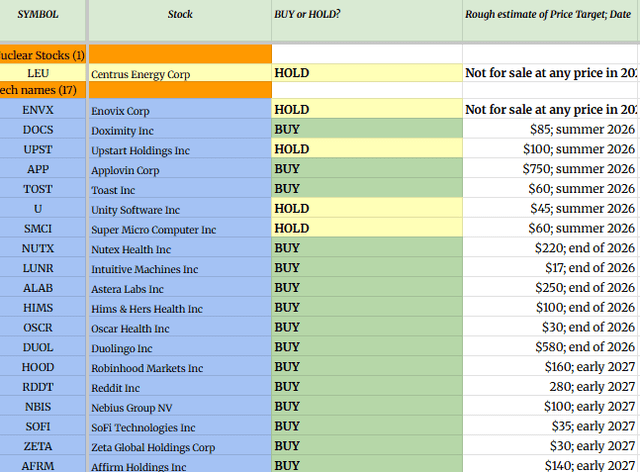Select the Oscar Health Inc cell
The image size is (640, 472).
click(180, 327)
